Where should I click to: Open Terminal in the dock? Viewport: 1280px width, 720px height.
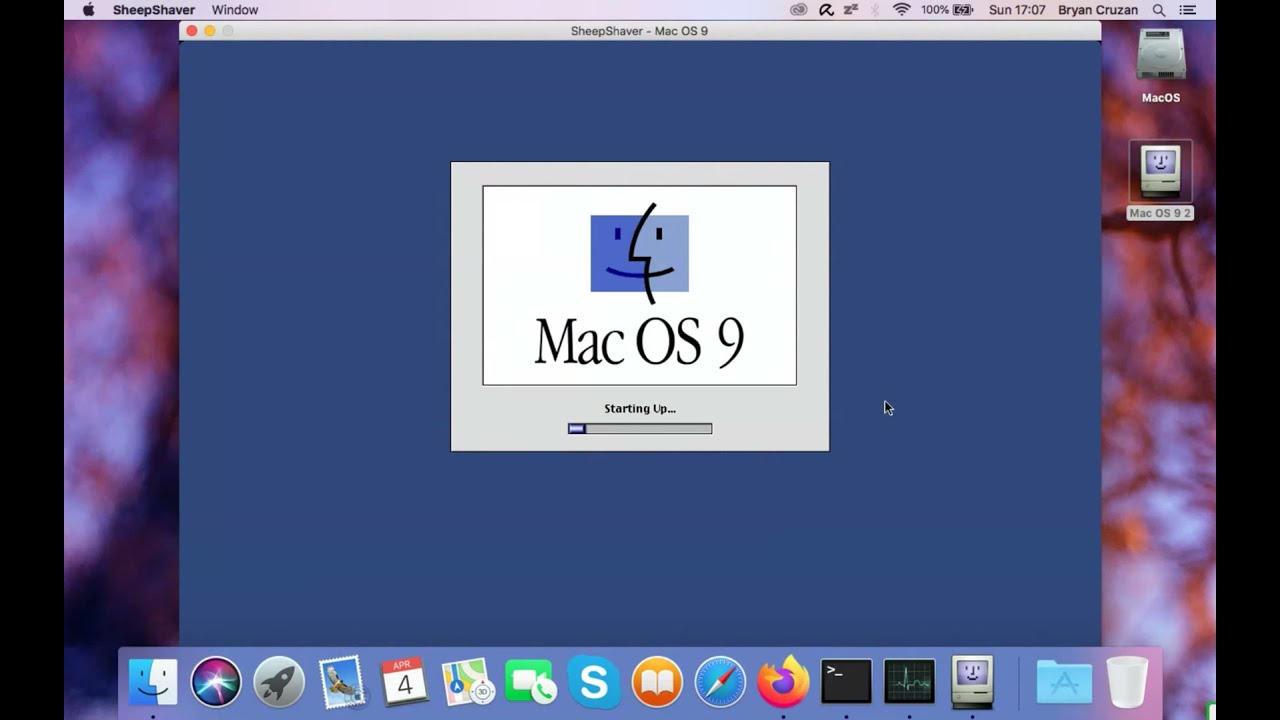click(x=846, y=682)
